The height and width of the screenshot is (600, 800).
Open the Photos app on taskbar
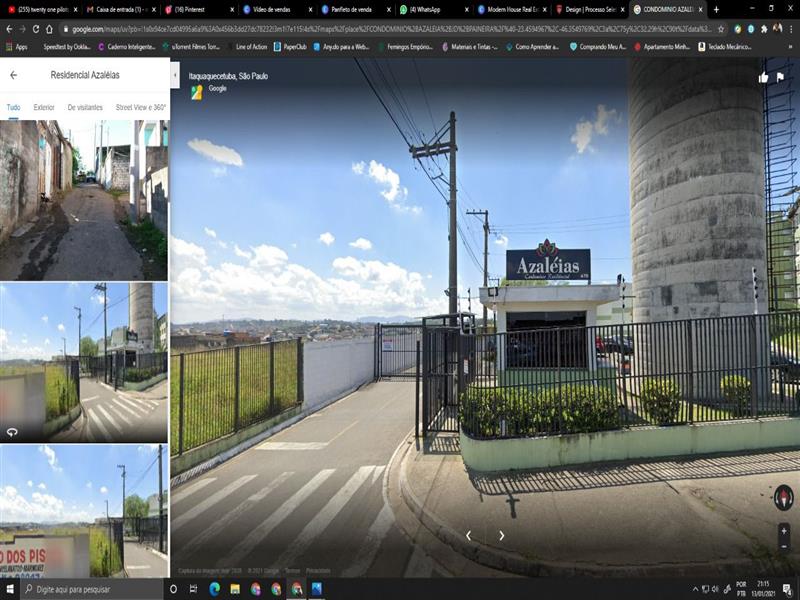coord(317,589)
